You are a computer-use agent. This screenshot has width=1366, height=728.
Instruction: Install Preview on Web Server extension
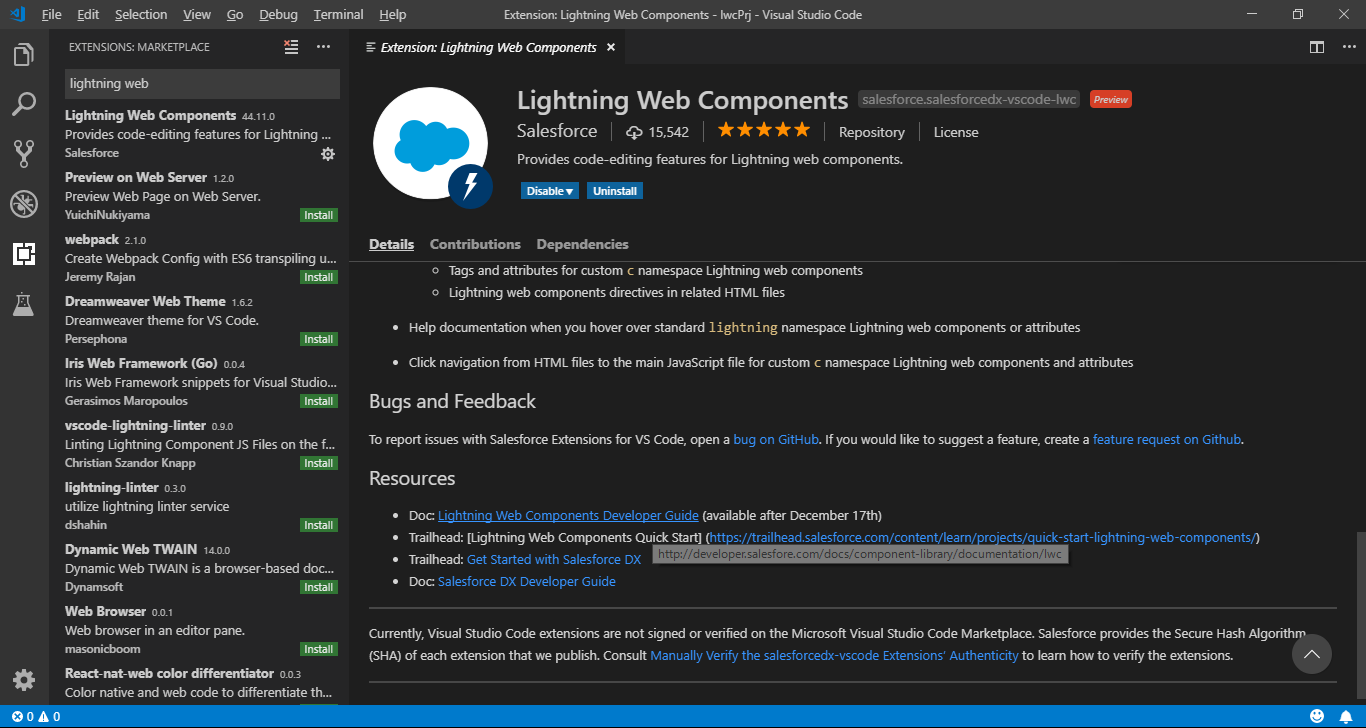(x=319, y=215)
